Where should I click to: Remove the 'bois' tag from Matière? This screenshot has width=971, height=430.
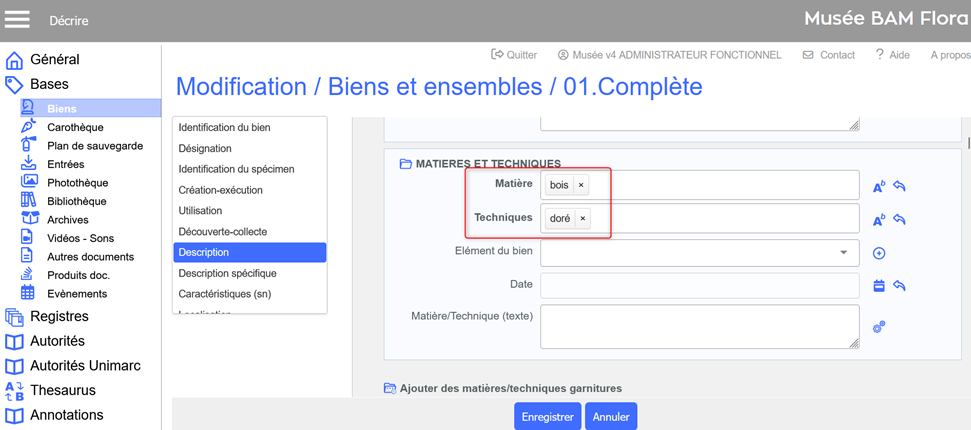click(581, 185)
